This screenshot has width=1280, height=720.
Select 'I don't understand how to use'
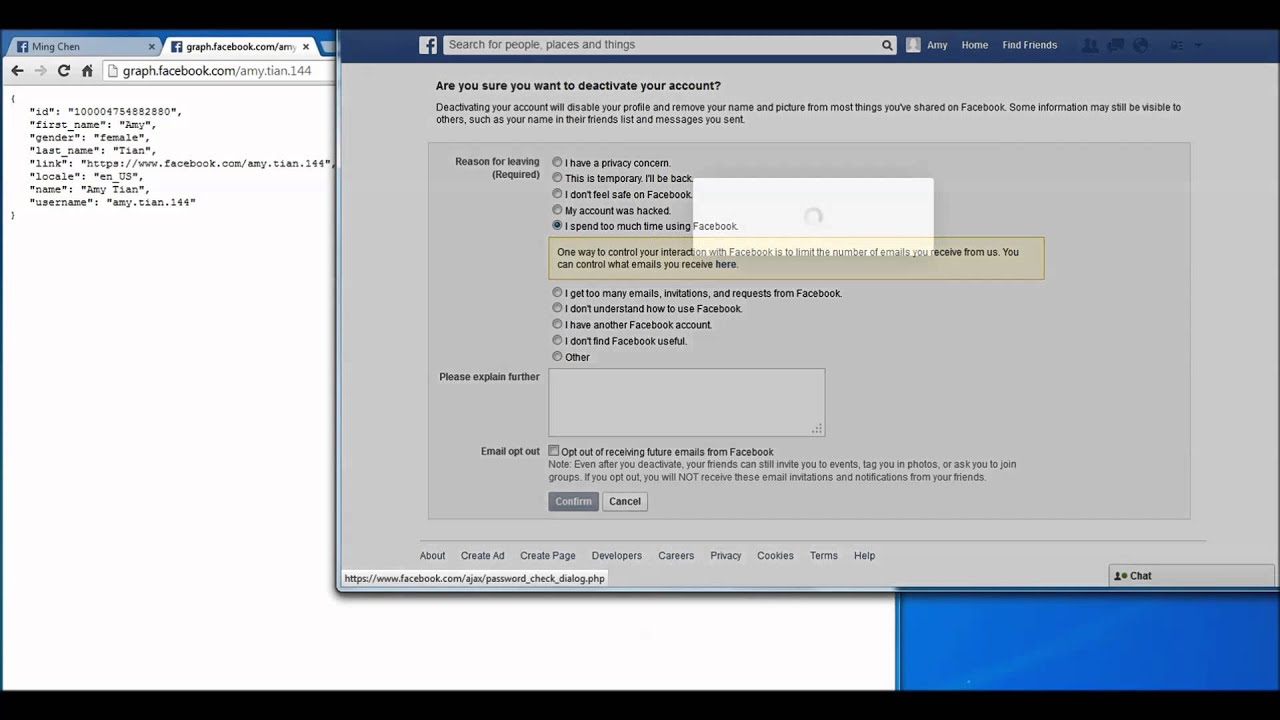[557, 308]
